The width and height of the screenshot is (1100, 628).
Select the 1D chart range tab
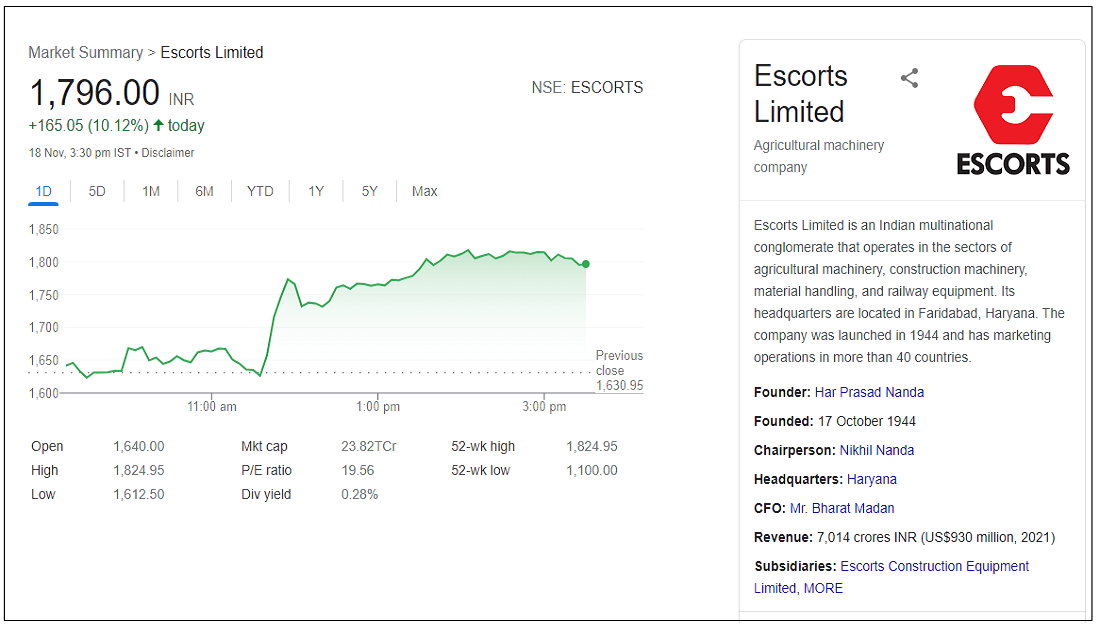43,191
